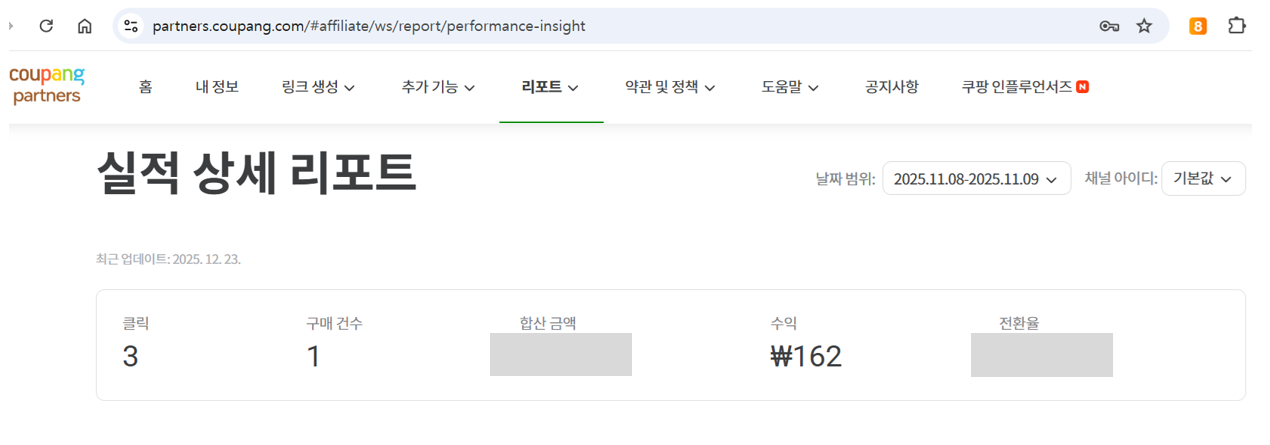
Task: Open site information icon in address bar
Action: tap(131, 26)
